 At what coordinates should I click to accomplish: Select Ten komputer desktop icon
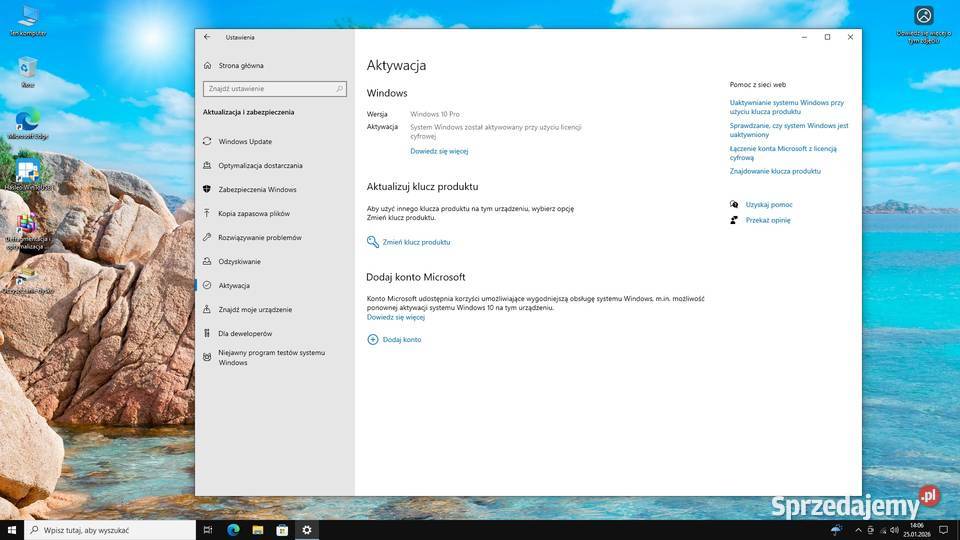[28, 21]
